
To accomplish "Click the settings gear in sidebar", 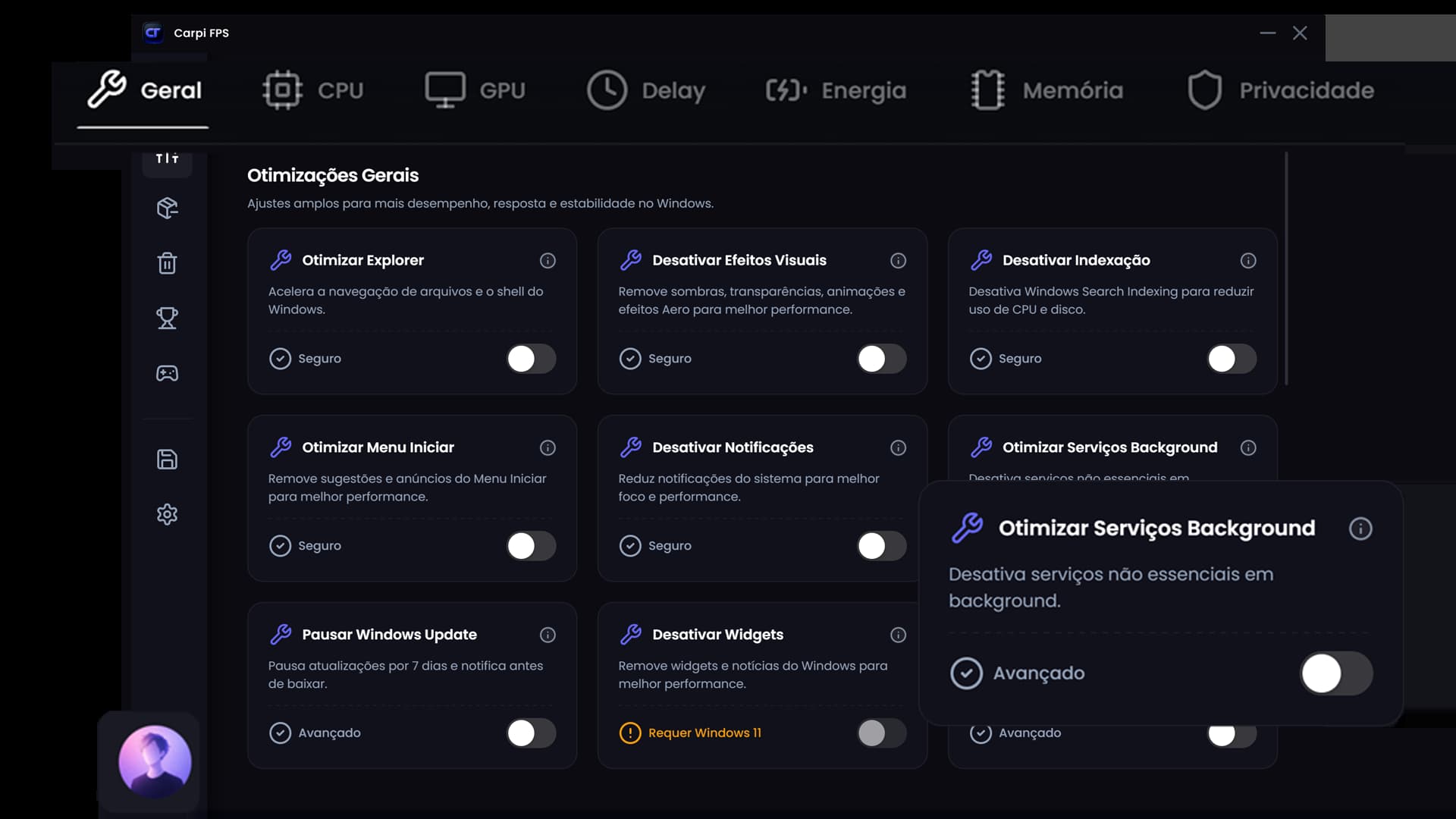I will click(x=167, y=514).
